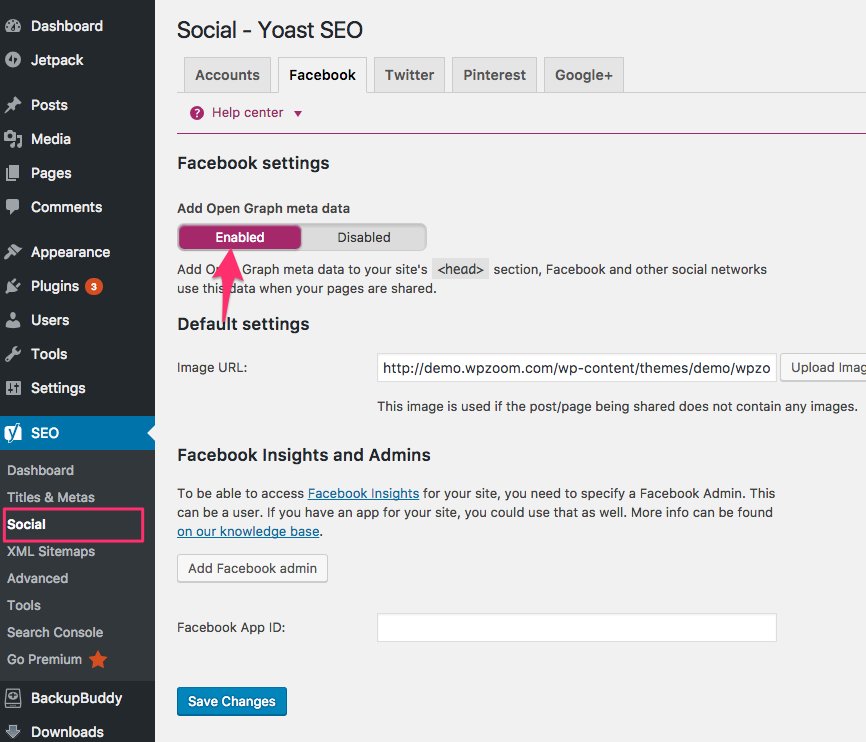Open SEO menu label

(45, 433)
